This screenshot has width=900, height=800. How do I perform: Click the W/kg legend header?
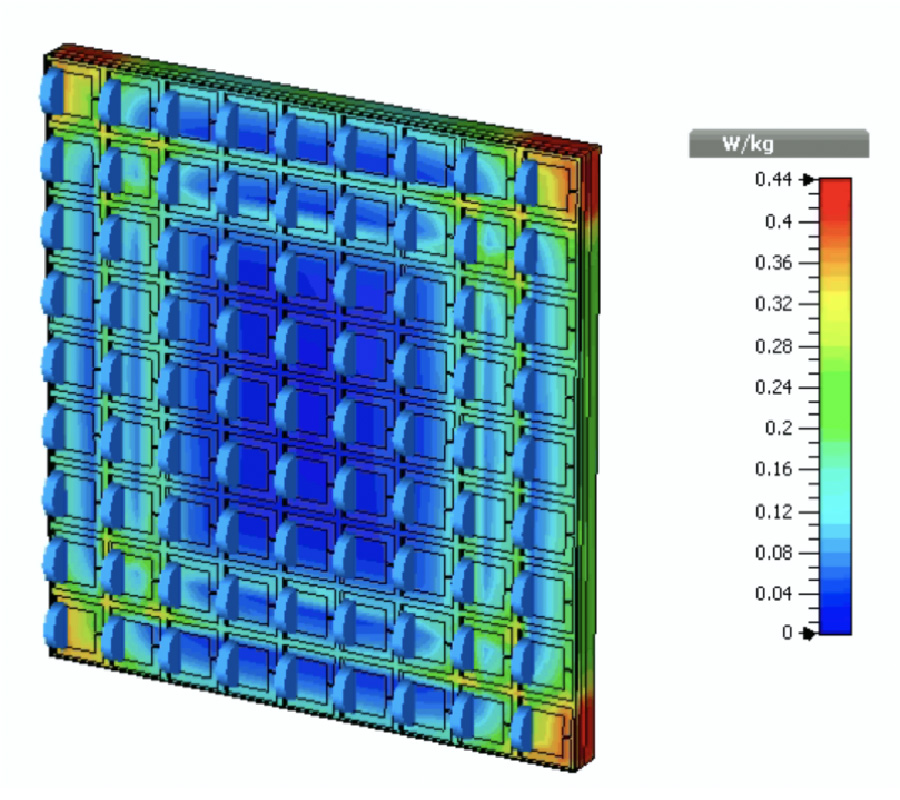778,144
